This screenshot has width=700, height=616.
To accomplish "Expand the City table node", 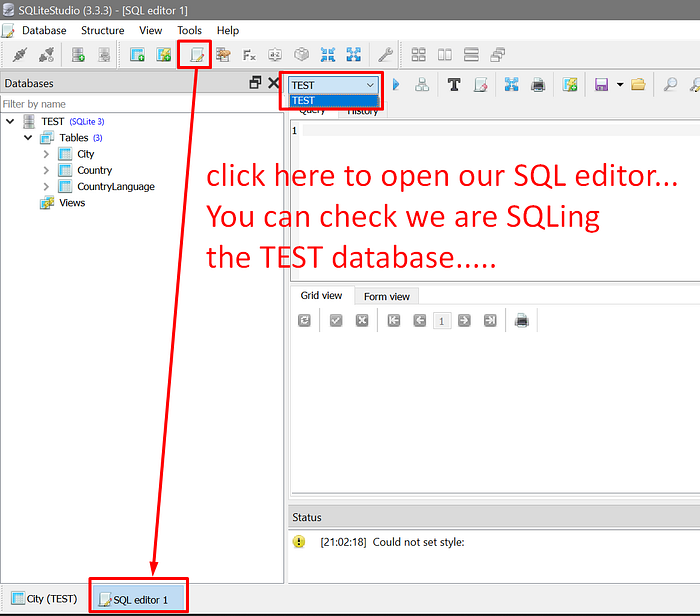I will pyautogui.click(x=46, y=154).
